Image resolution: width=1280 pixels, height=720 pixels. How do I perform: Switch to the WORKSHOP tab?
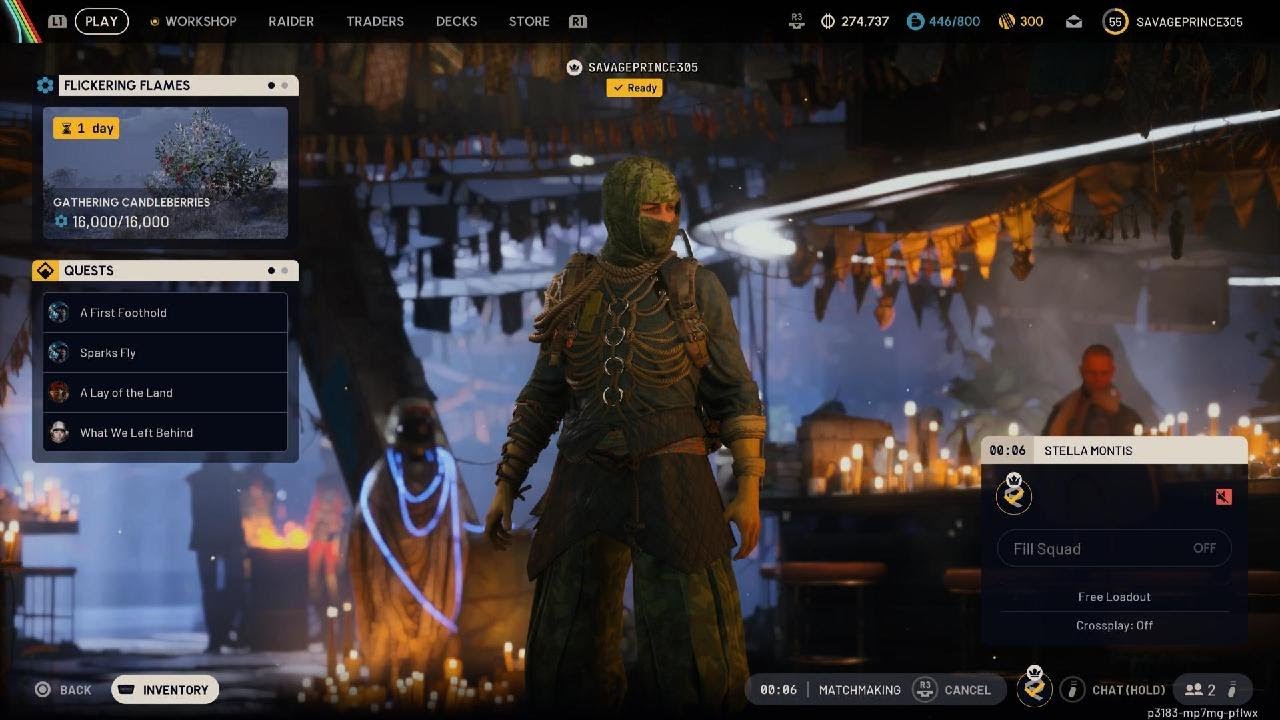tap(200, 21)
